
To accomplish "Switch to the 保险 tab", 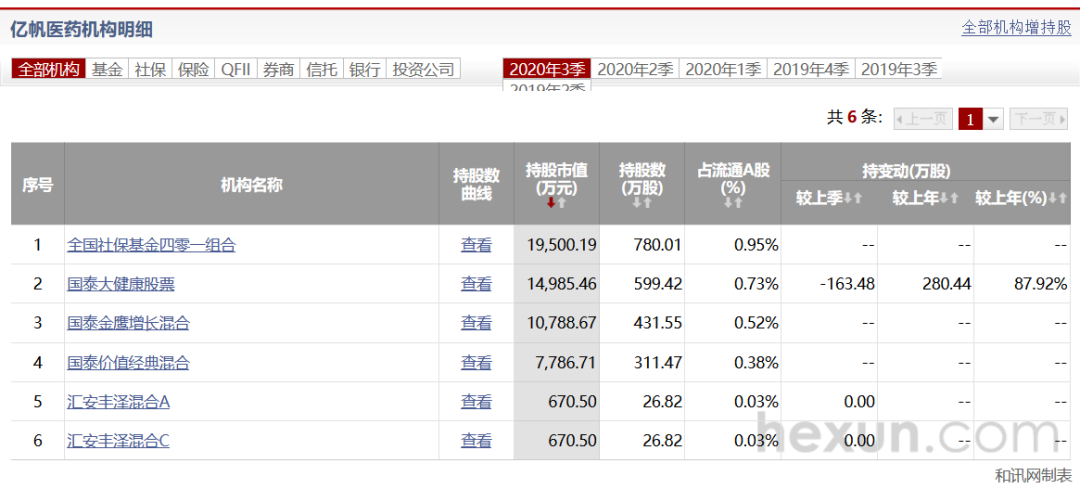I will [x=192, y=69].
